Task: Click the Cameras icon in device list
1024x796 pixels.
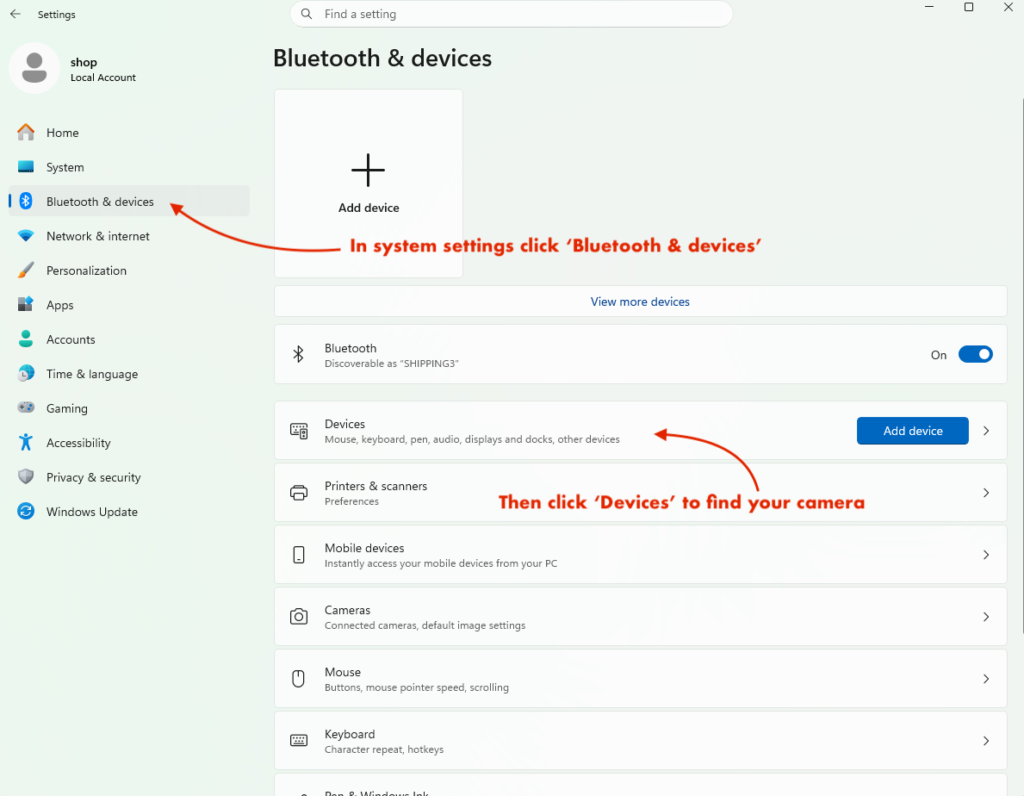Action: [x=298, y=617]
